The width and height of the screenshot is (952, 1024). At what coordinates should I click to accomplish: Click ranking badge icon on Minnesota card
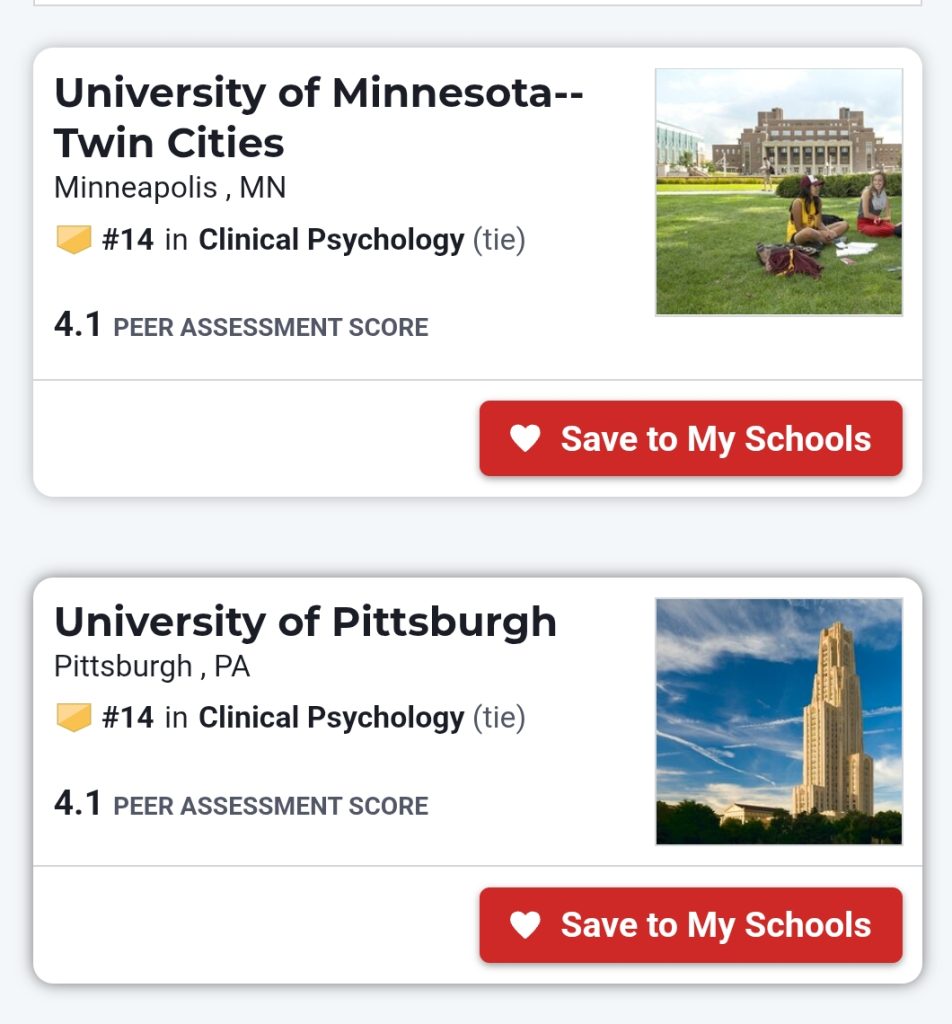[74, 240]
